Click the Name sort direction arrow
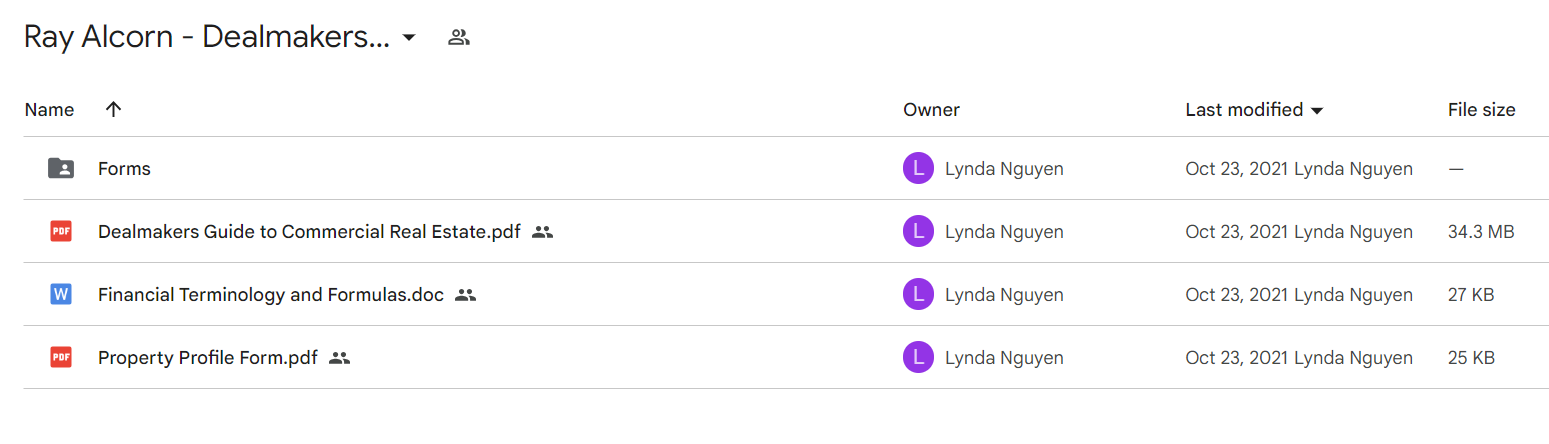 tap(113, 110)
